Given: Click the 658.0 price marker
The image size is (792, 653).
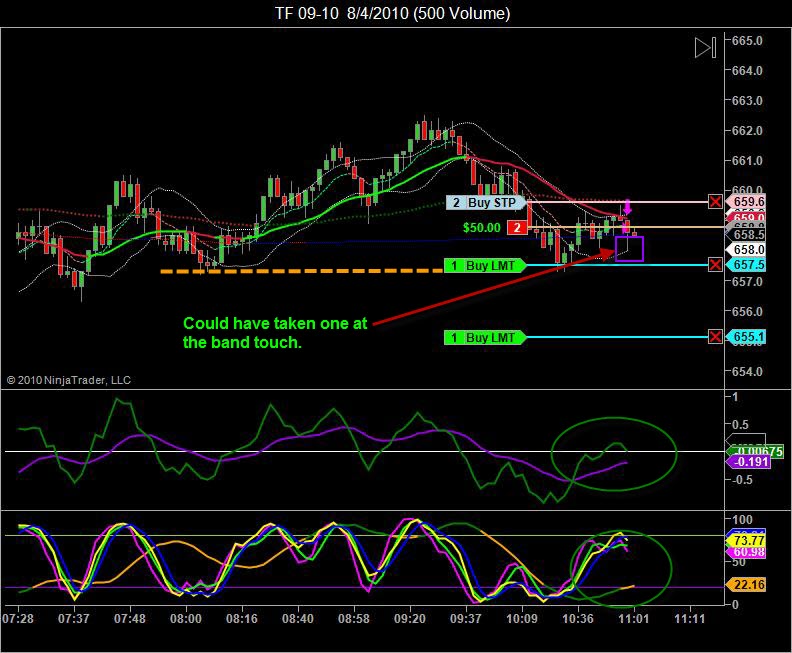Looking at the screenshot, I should point(746,249).
